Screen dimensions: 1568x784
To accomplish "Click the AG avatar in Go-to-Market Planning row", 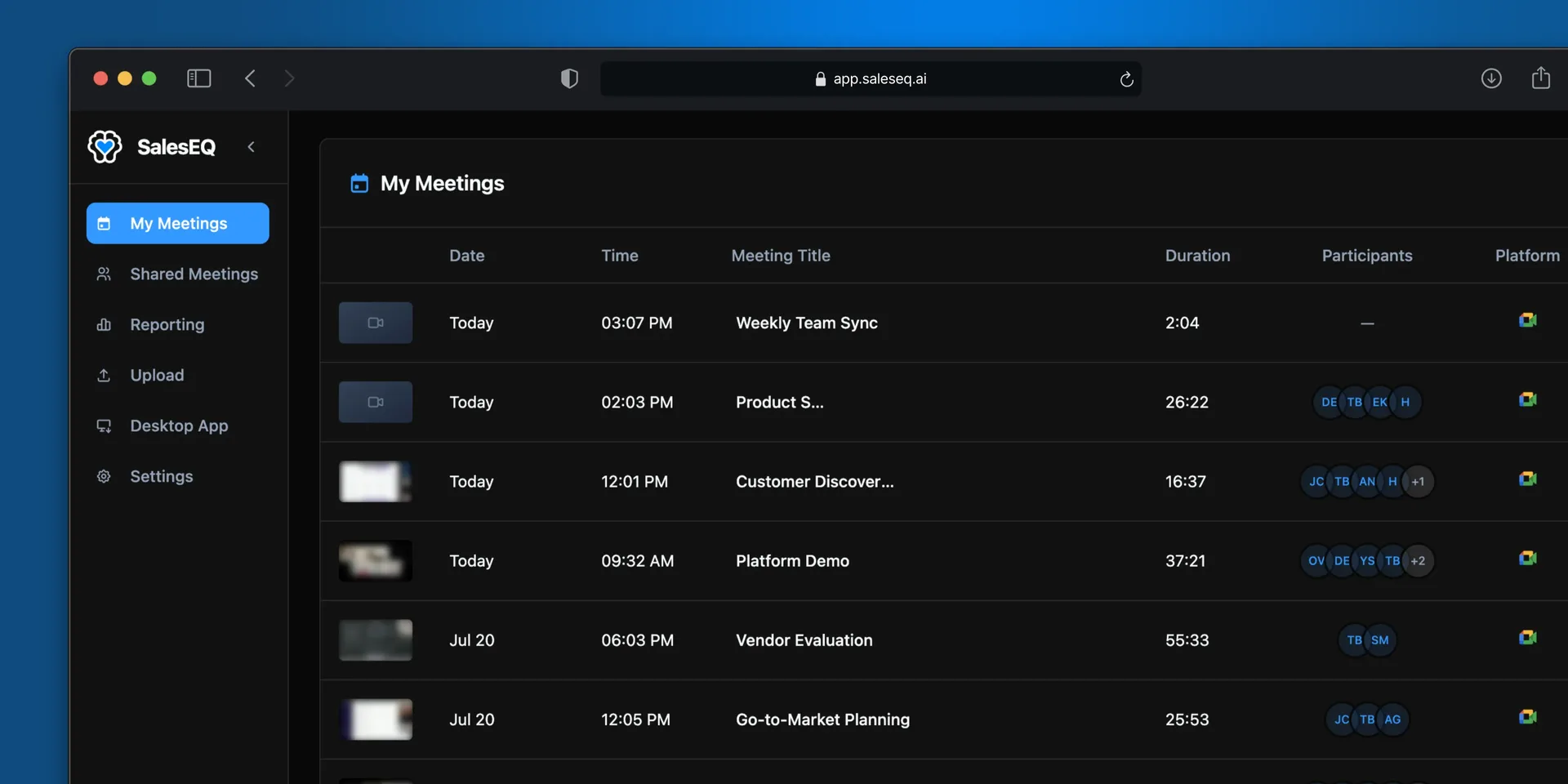I will (1393, 719).
